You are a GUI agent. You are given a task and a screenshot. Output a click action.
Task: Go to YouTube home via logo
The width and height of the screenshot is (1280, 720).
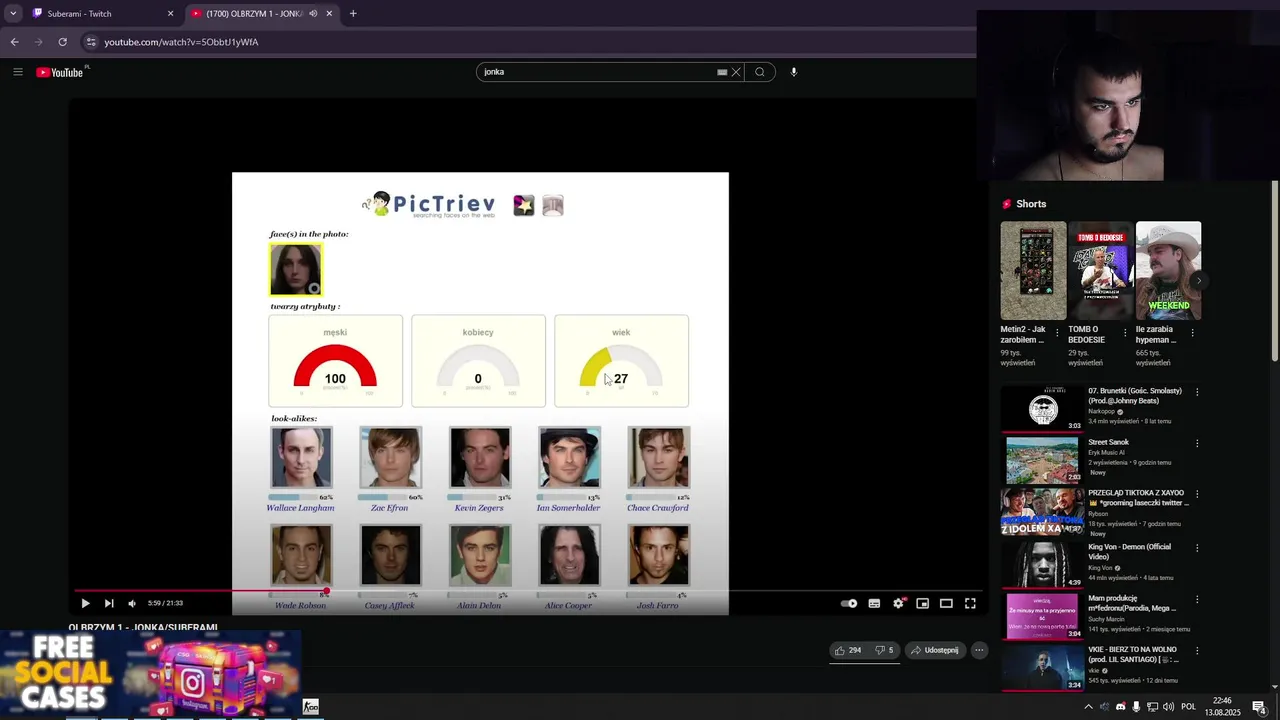(60, 72)
